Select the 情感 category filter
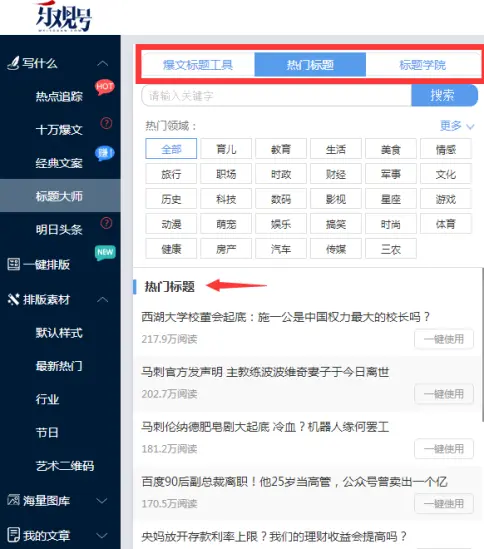 [446, 149]
